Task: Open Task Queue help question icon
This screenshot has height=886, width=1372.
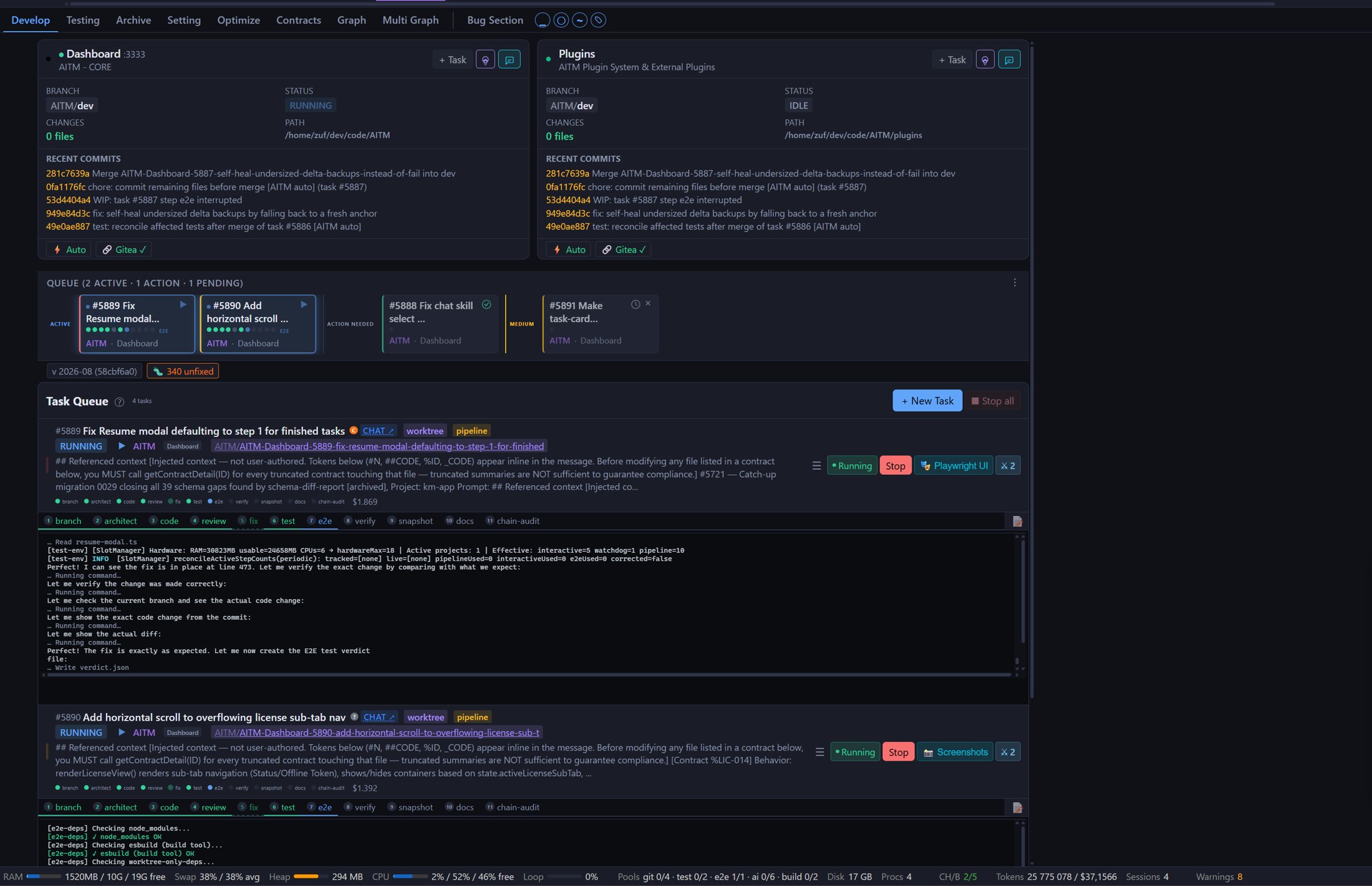Action: click(x=119, y=402)
